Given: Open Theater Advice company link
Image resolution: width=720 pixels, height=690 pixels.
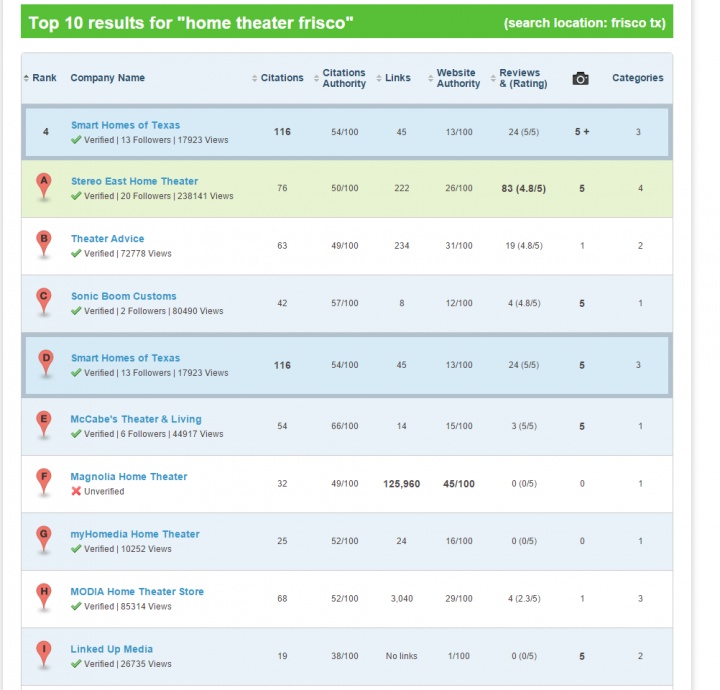Looking at the screenshot, I should point(107,239).
